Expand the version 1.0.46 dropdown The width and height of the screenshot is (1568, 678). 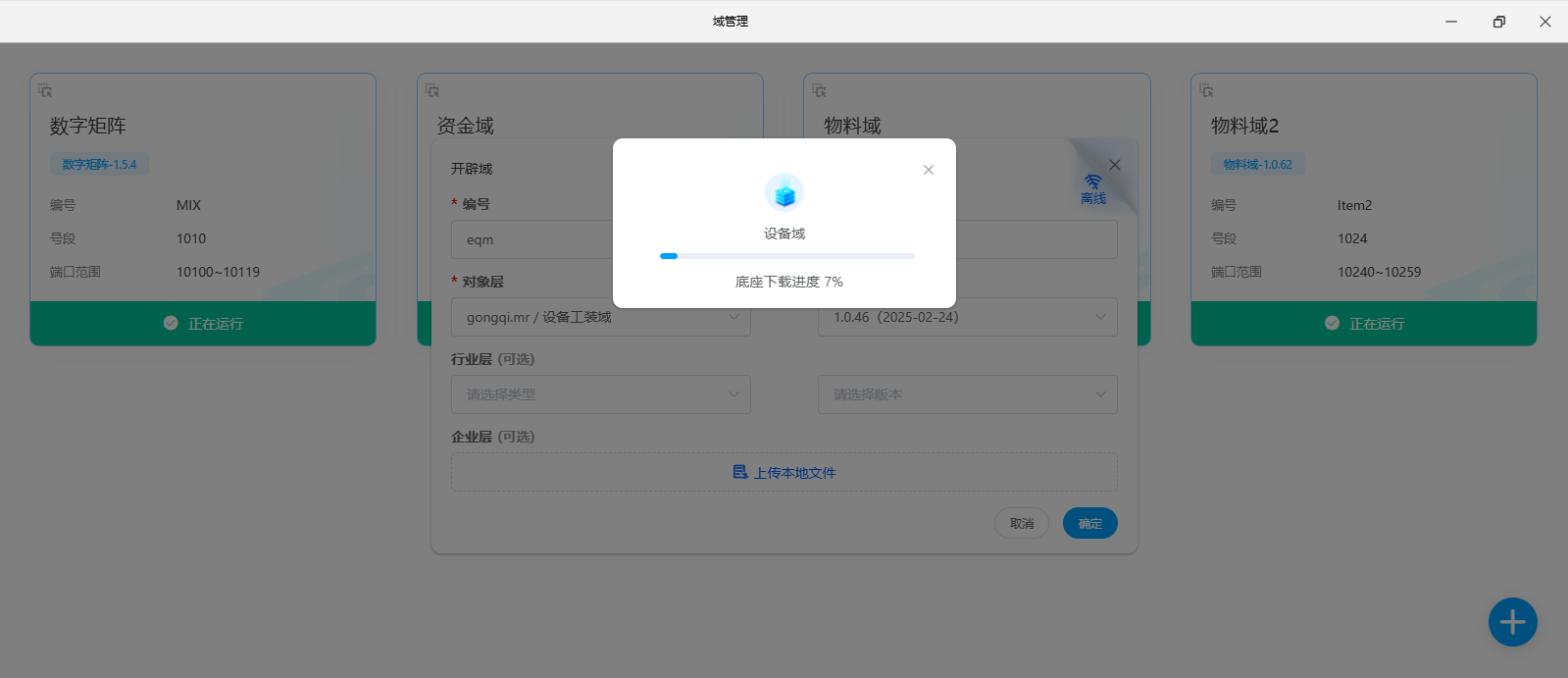(x=967, y=317)
